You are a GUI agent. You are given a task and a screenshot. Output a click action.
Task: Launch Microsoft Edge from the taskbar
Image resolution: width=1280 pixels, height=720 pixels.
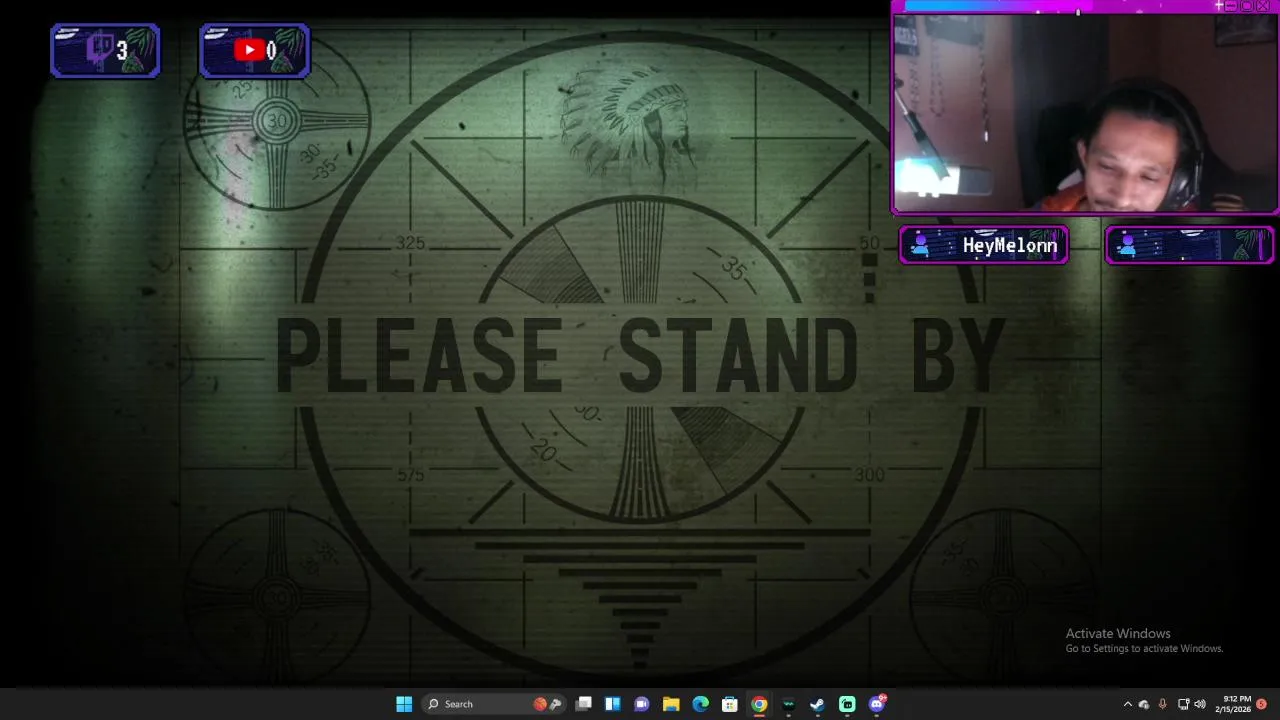point(701,704)
